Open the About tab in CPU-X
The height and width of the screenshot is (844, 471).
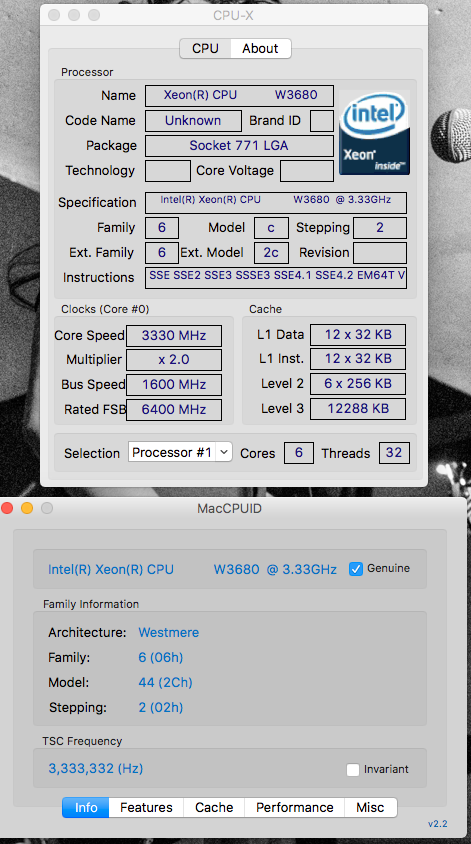pos(261,48)
